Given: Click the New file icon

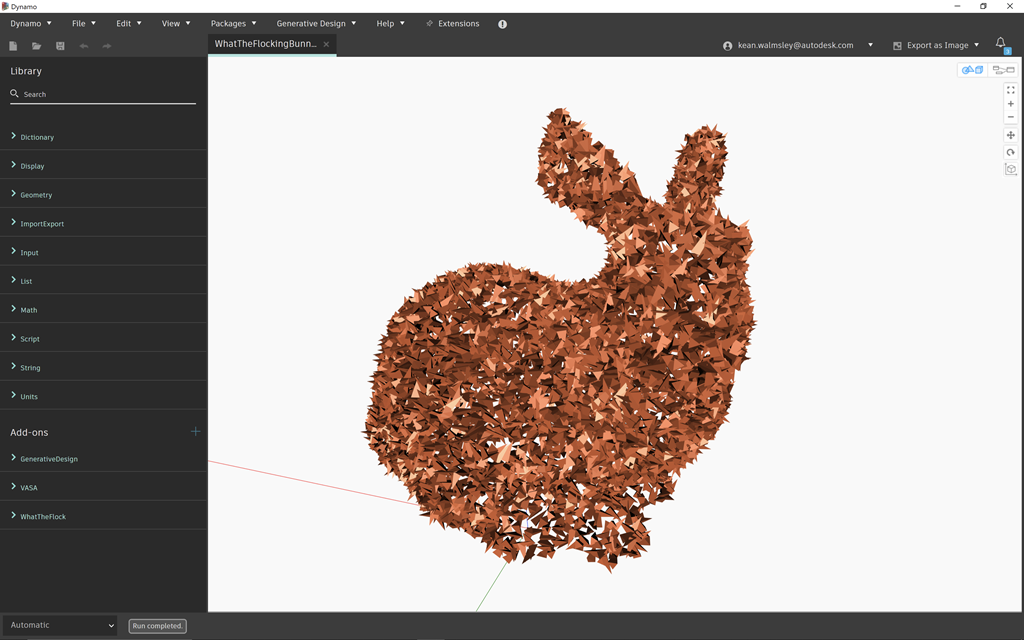Looking at the screenshot, I should [x=13, y=46].
